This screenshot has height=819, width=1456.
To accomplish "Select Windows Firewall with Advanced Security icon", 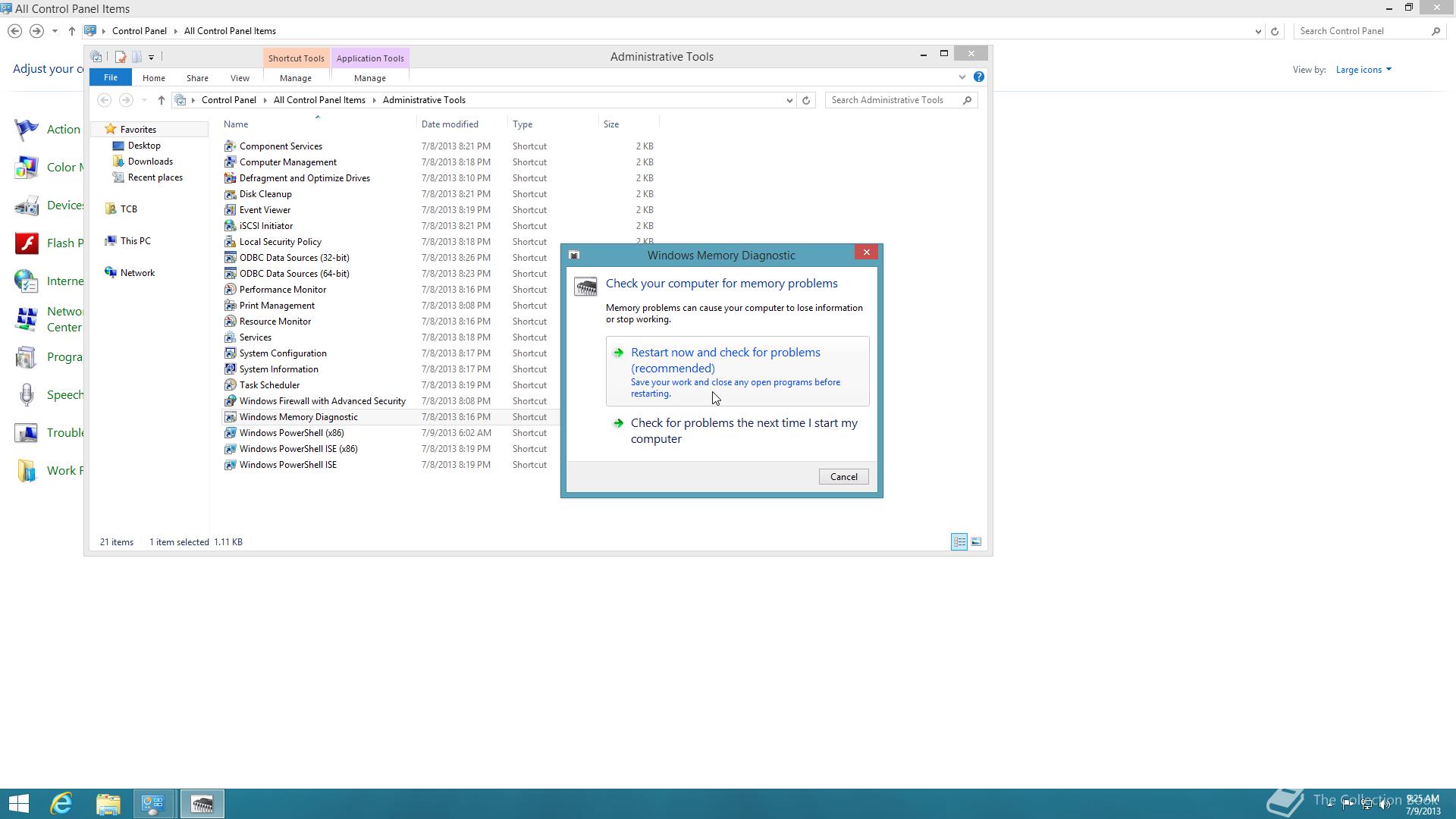I will click(x=230, y=401).
